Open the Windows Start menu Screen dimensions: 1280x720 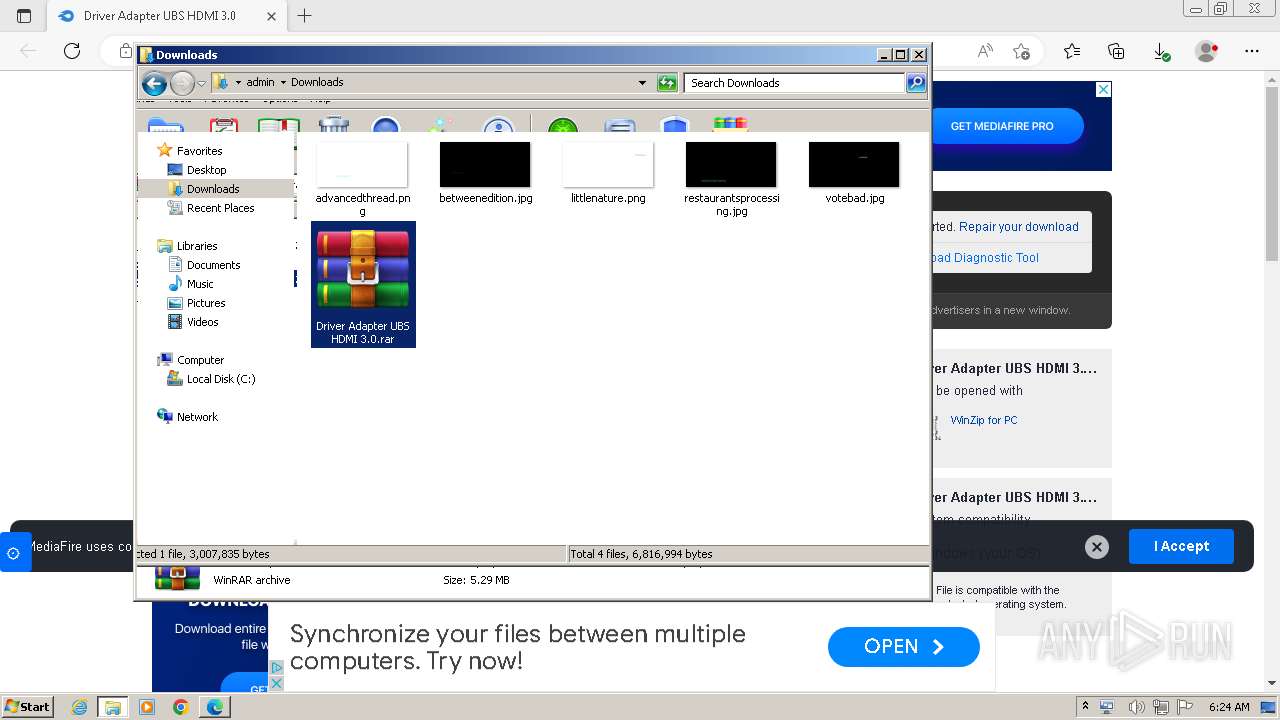click(x=27, y=707)
